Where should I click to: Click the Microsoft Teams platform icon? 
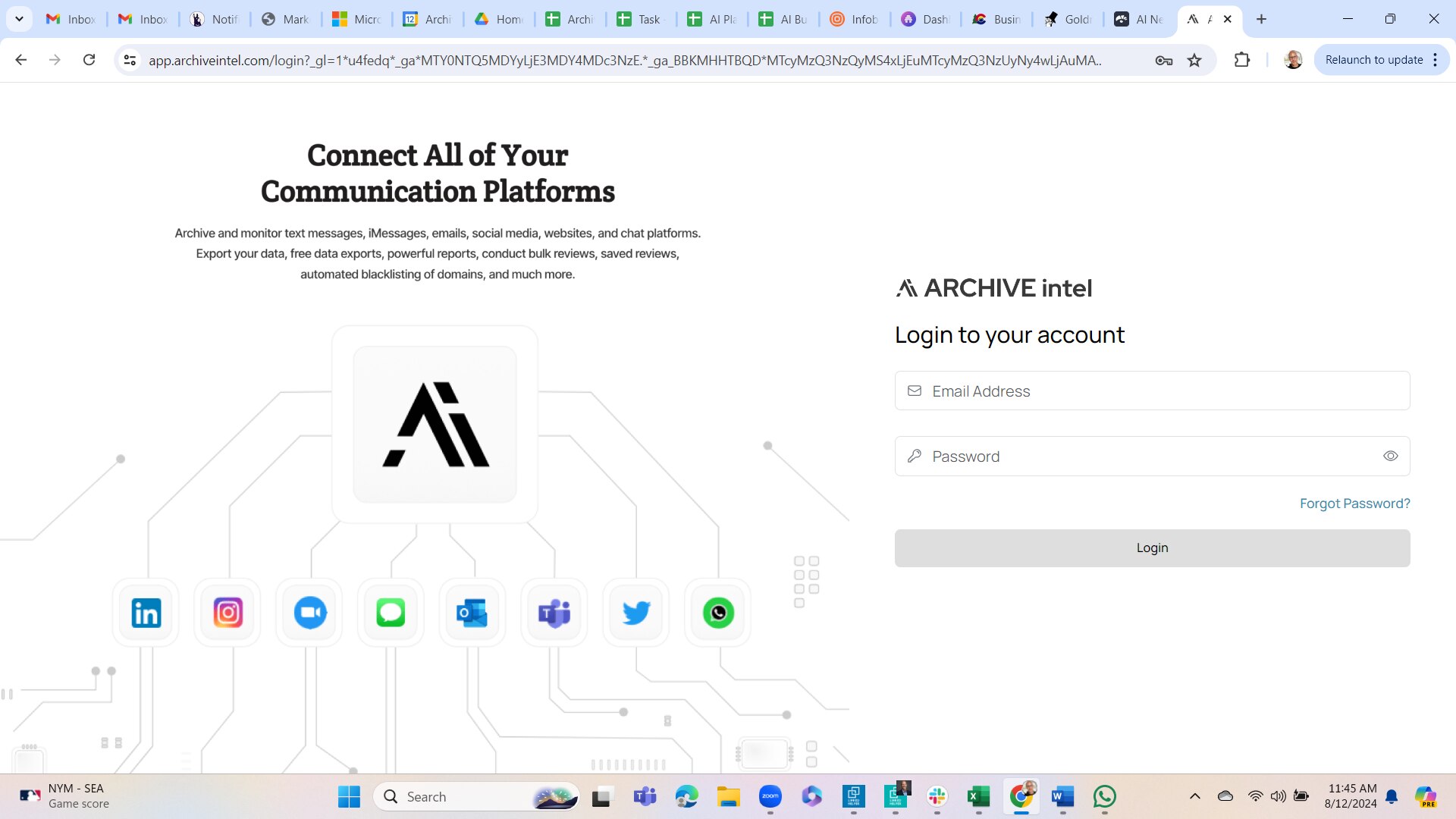(554, 613)
